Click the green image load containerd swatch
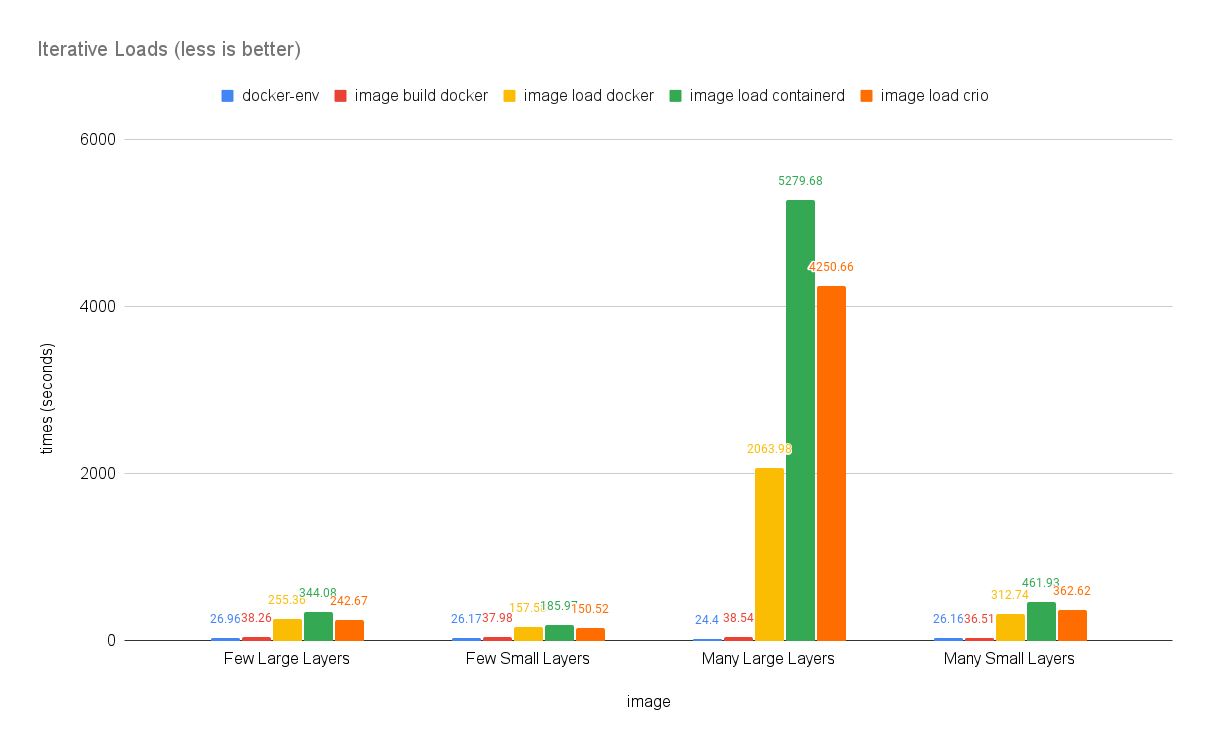 click(675, 96)
